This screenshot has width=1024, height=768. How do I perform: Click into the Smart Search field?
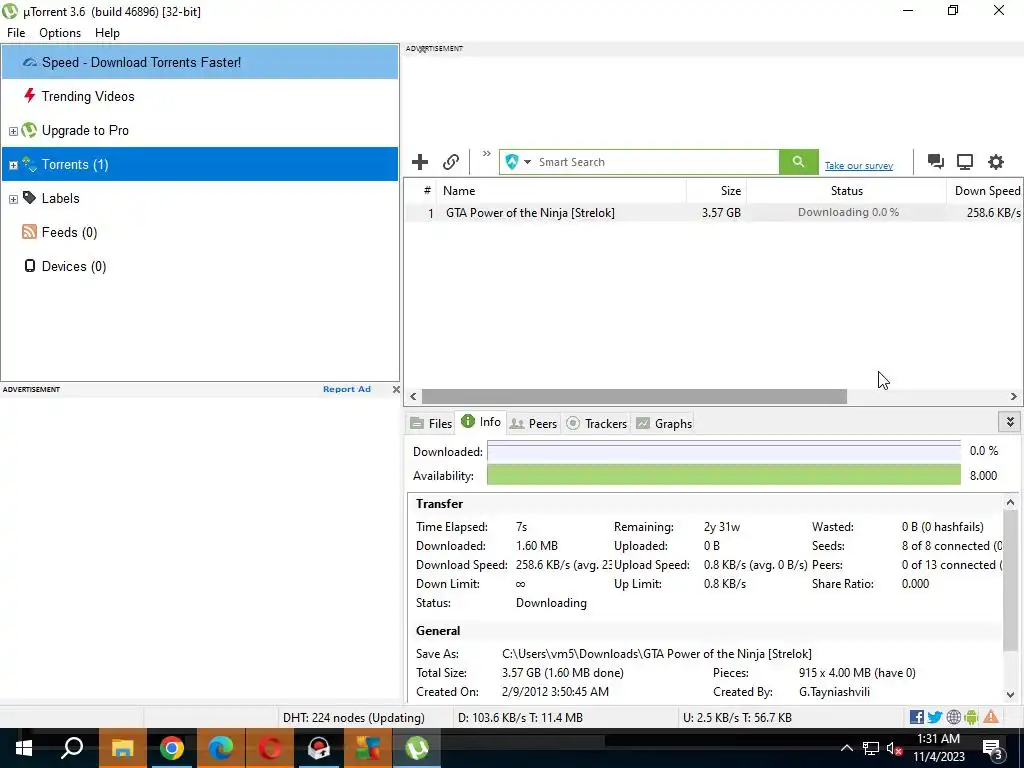(656, 162)
